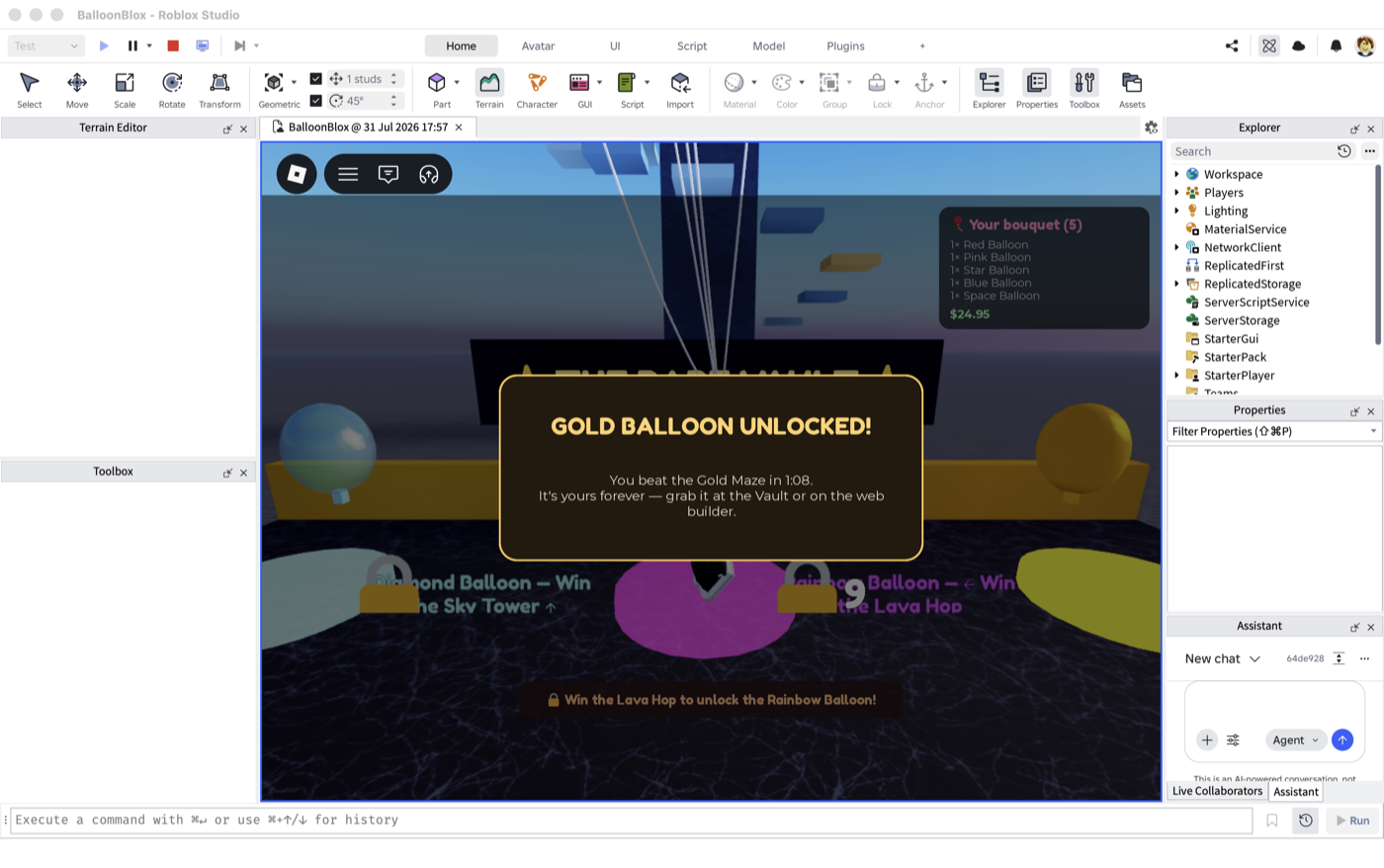The image size is (1384, 868).
Task: Activate the Move tool
Action: 77,89
